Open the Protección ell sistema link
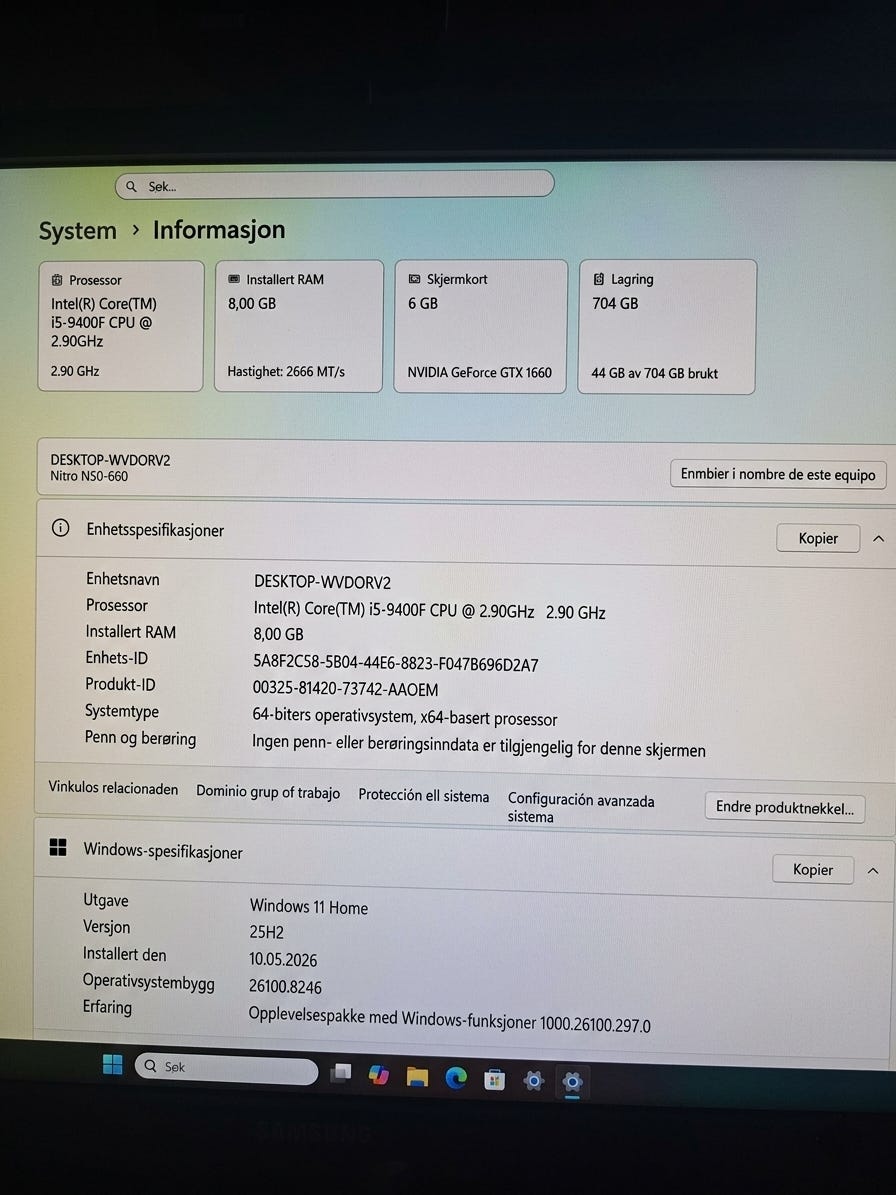 click(x=424, y=796)
